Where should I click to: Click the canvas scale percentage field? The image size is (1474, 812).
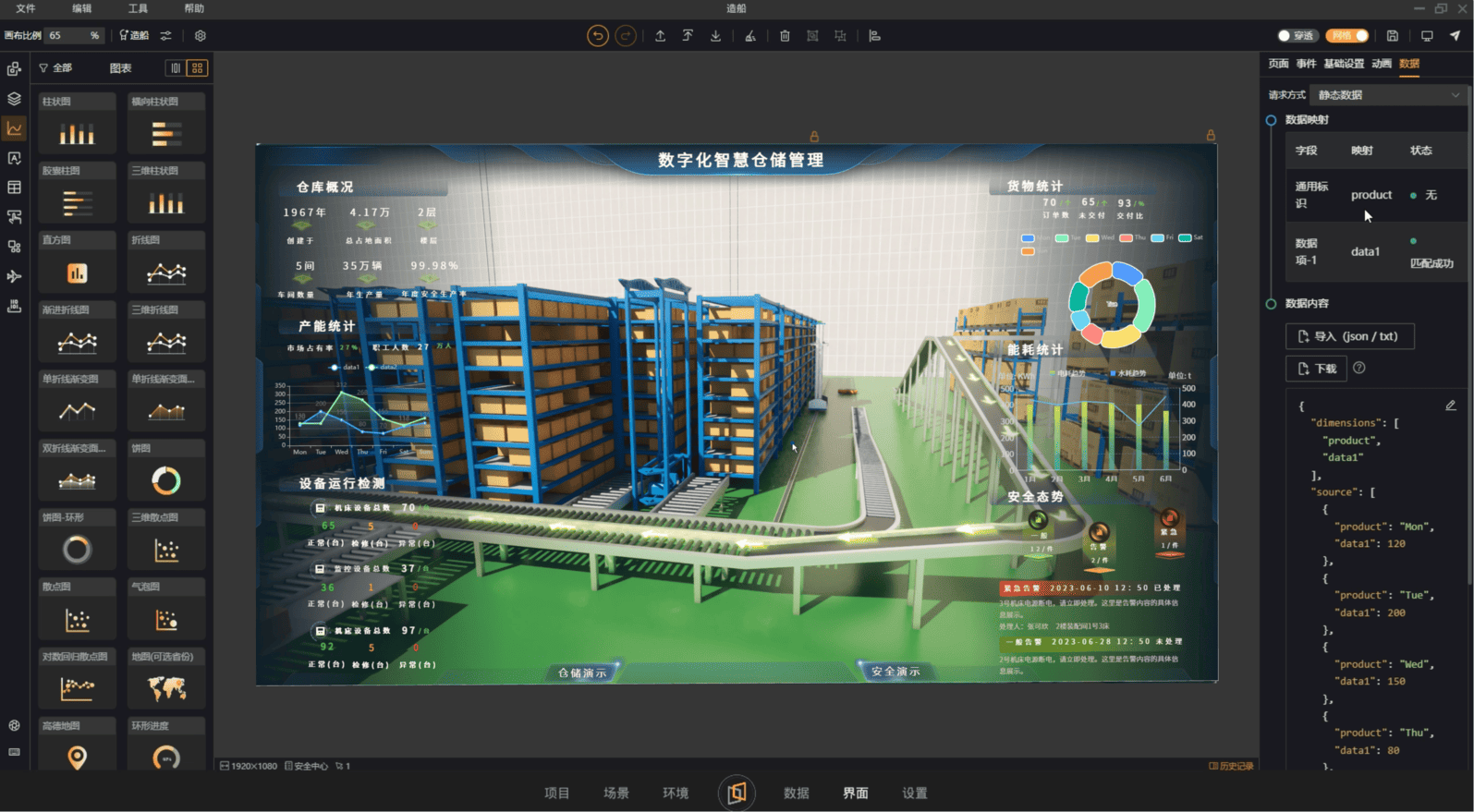click(74, 36)
